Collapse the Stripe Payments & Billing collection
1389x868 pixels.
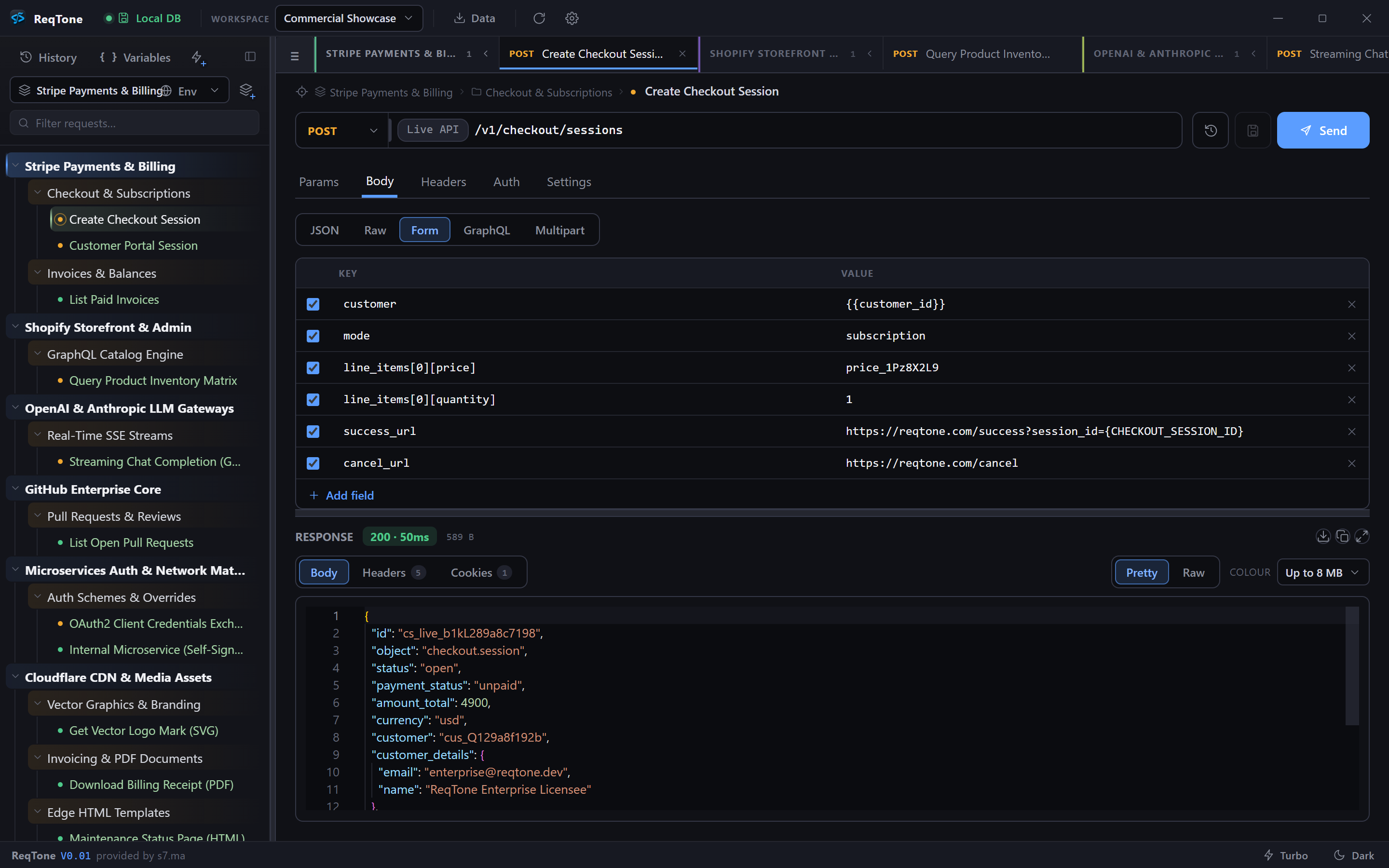(x=15, y=166)
